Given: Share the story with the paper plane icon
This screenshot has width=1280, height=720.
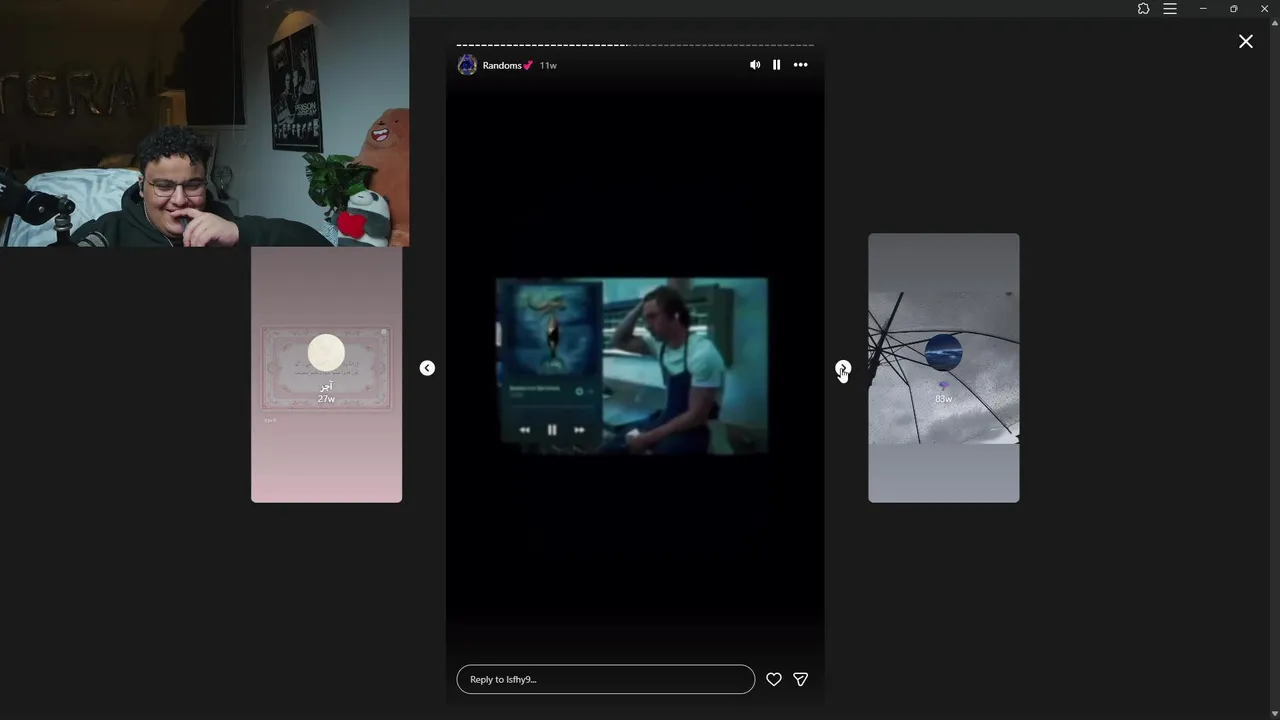Looking at the screenshot, I should point(800,679).
